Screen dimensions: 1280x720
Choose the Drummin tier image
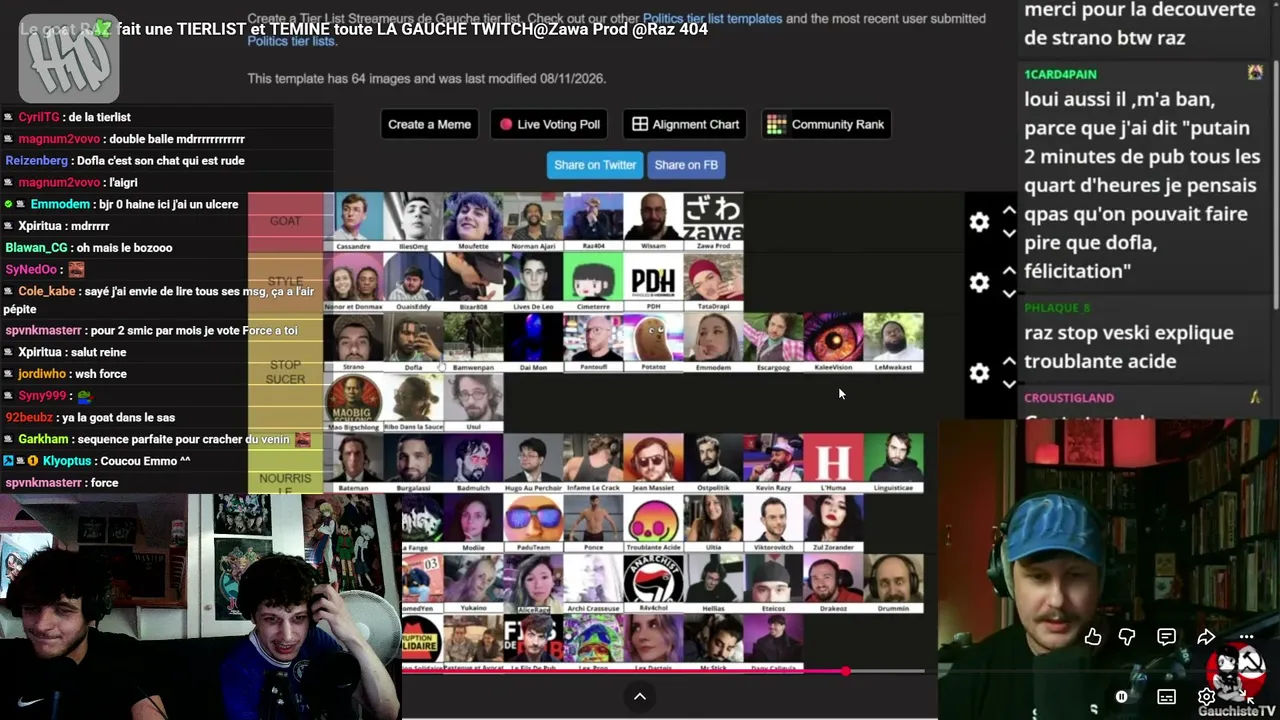coord(893,582)
